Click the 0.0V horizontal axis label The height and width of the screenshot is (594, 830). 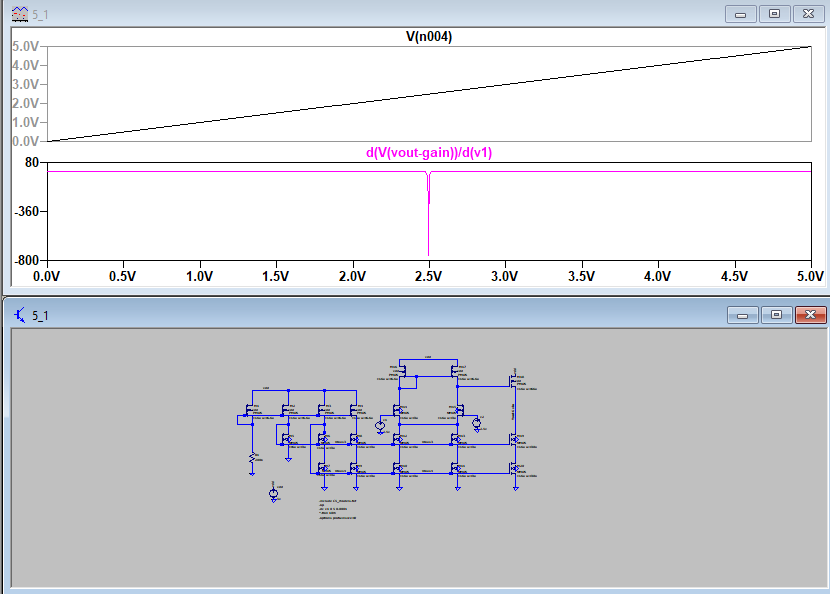[47, 275]
